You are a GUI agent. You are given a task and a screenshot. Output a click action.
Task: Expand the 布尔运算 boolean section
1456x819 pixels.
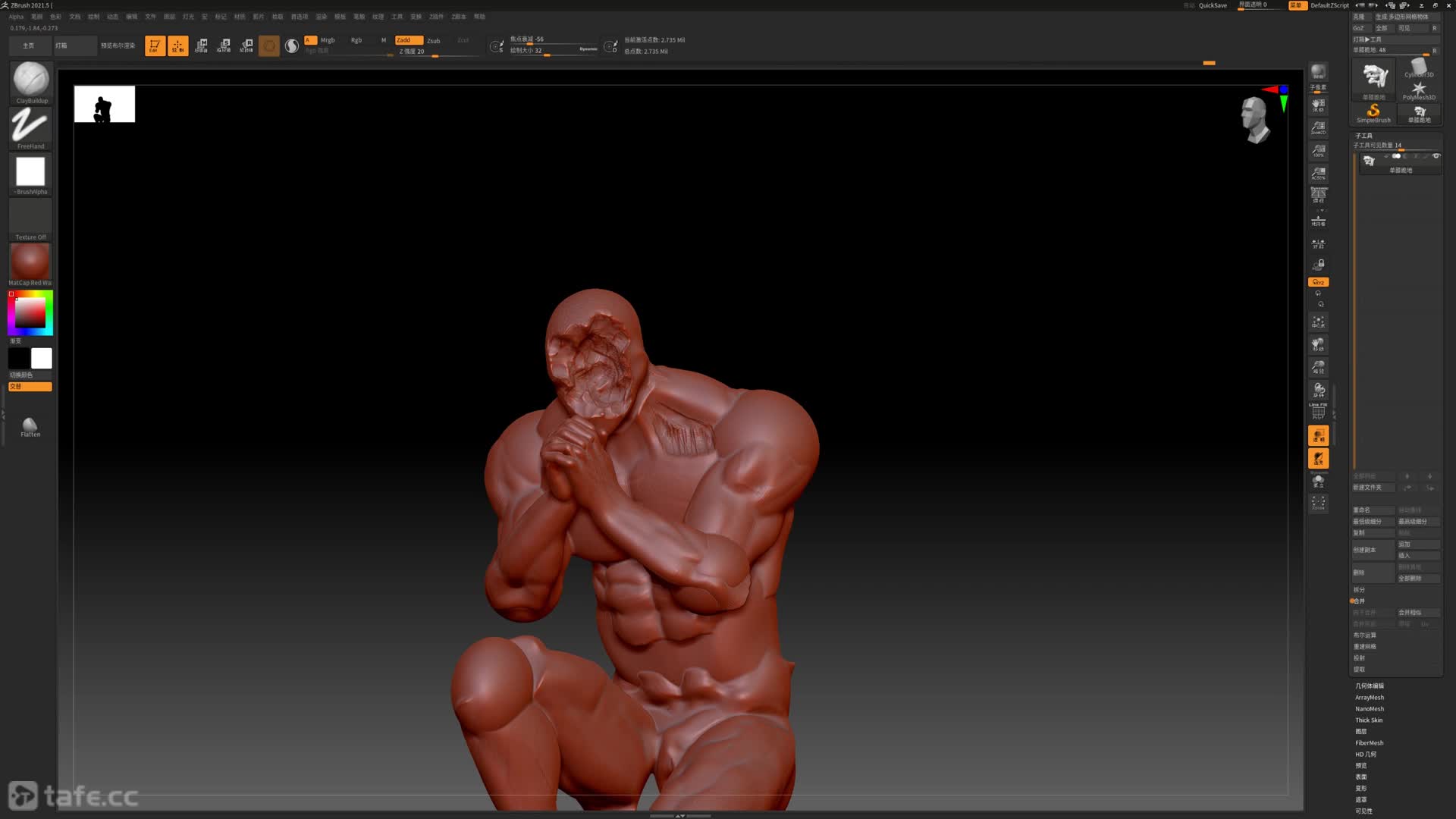point(1364,635)
